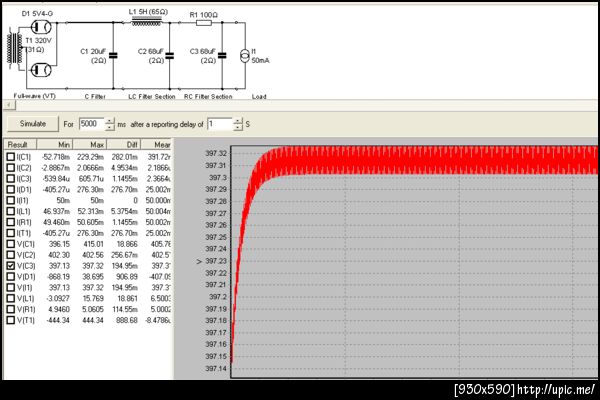Click the Result column header

pos(20,144)
